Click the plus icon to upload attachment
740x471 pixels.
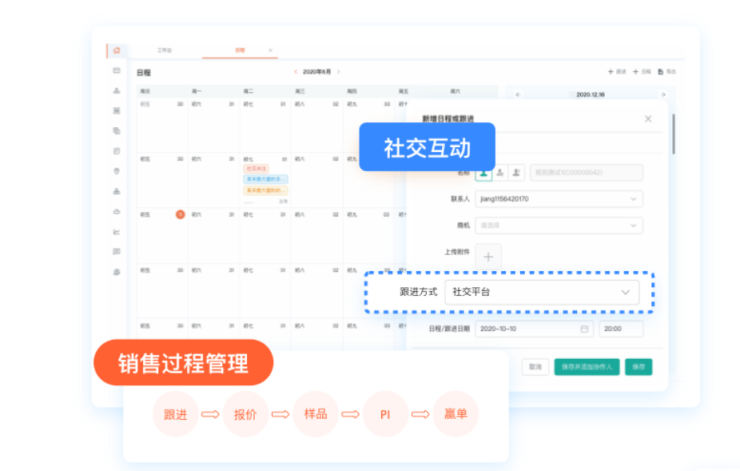(x=489, y=256)
